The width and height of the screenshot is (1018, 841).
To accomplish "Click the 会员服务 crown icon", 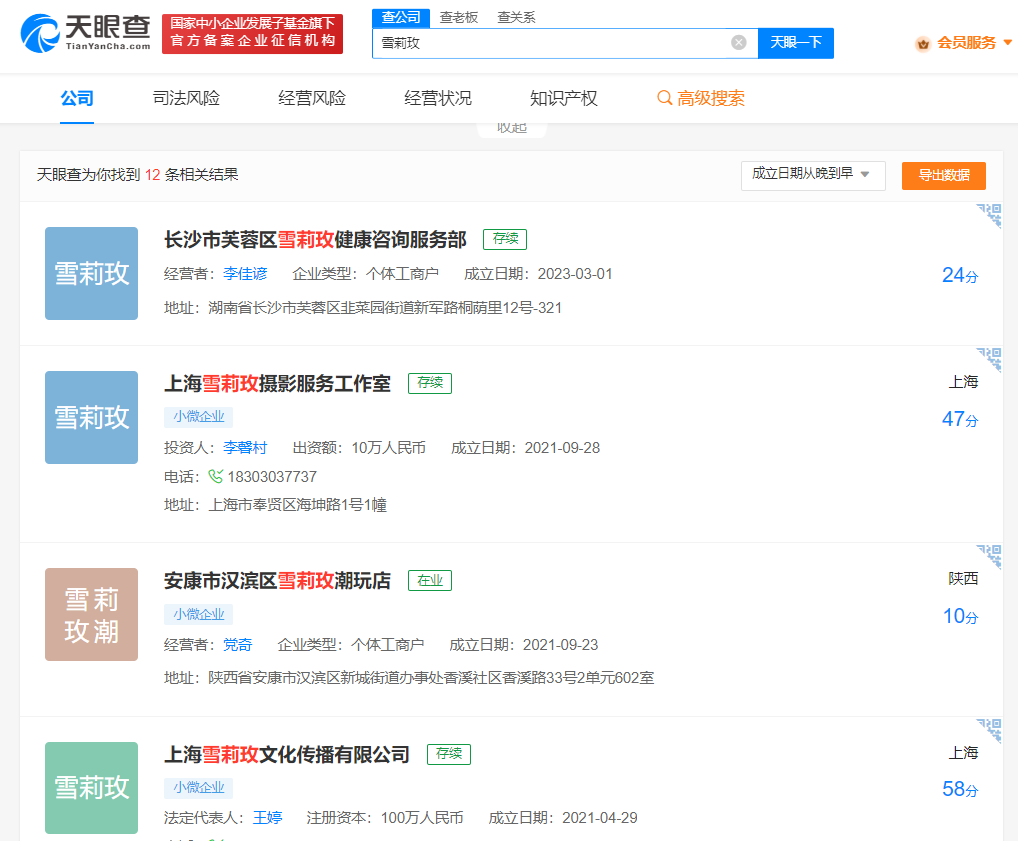I will (923, 43).
